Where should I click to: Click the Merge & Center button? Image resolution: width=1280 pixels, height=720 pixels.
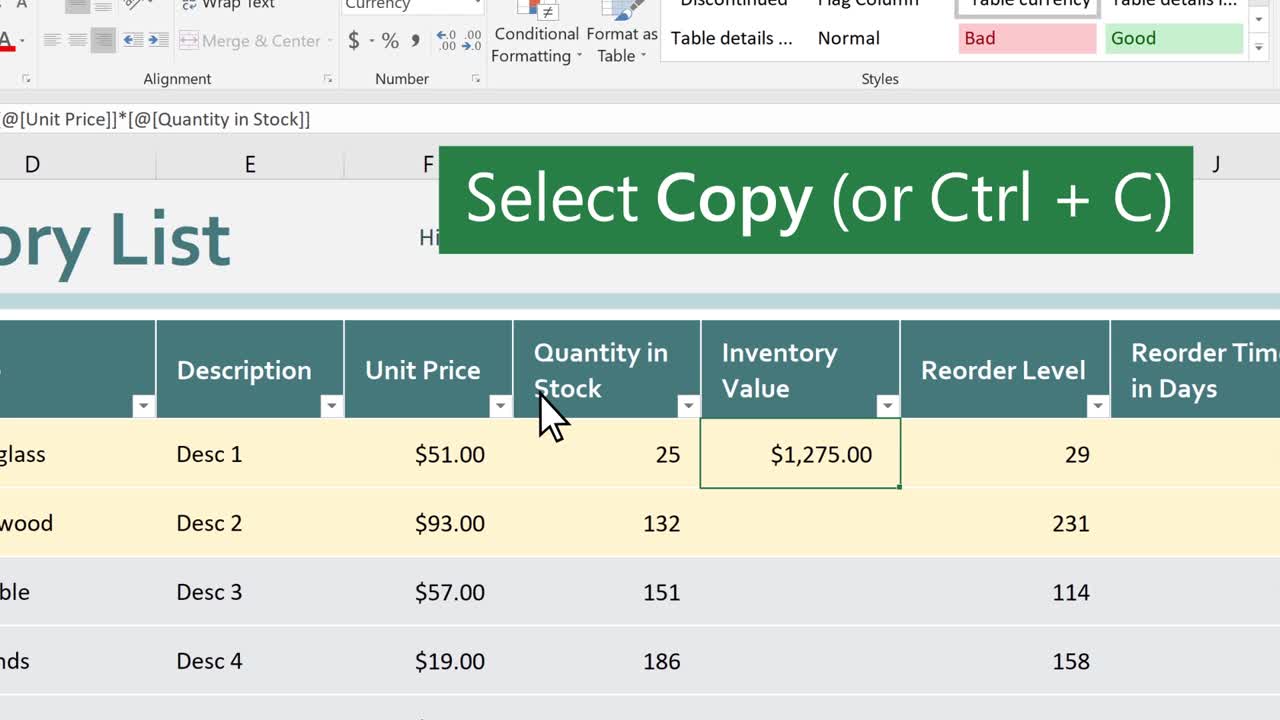point(250,41)
